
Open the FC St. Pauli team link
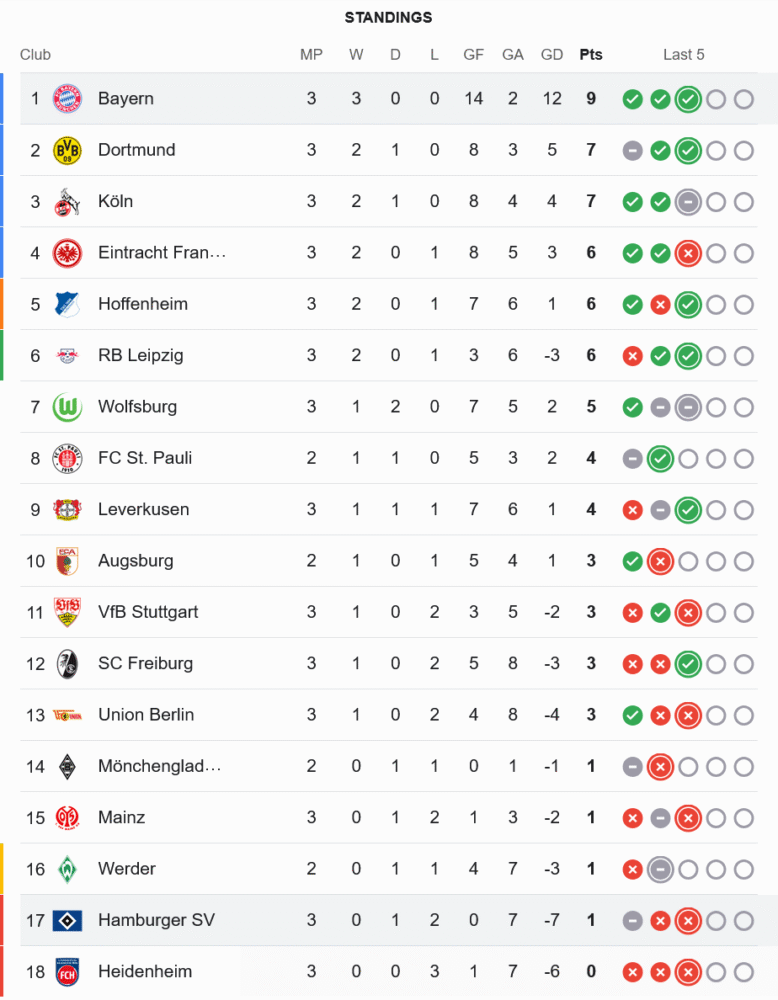[x=145, y=458]
